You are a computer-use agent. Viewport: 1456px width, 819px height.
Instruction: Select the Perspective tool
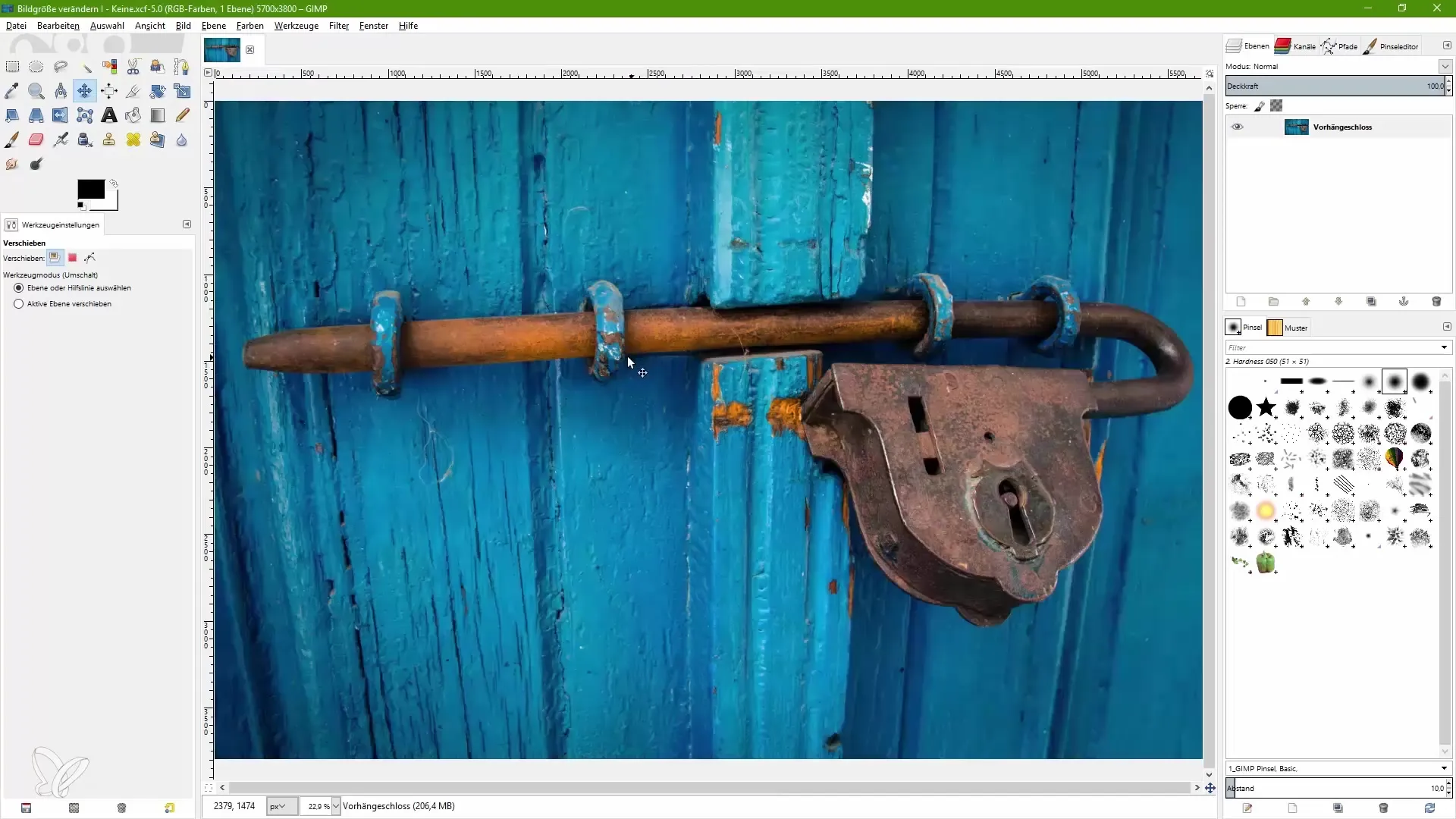(x=36, y=115)
